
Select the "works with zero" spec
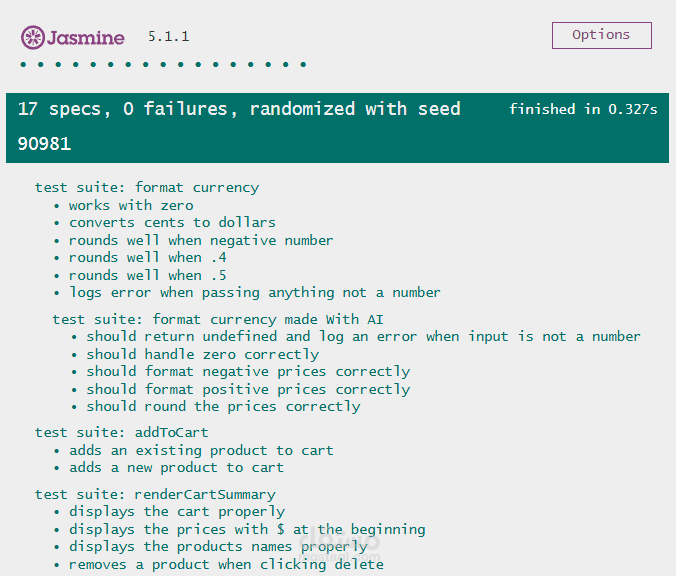point(131,205)
